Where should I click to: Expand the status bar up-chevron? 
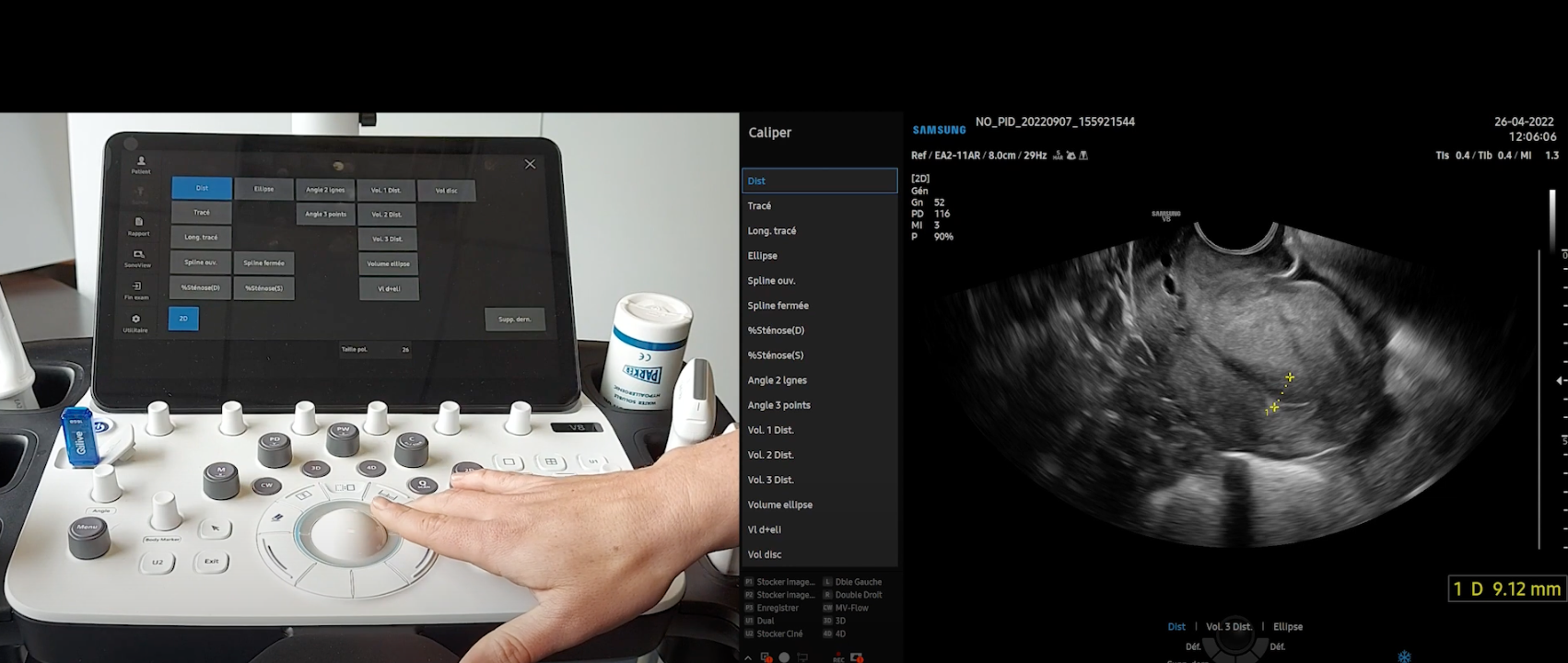click(748, 657)
